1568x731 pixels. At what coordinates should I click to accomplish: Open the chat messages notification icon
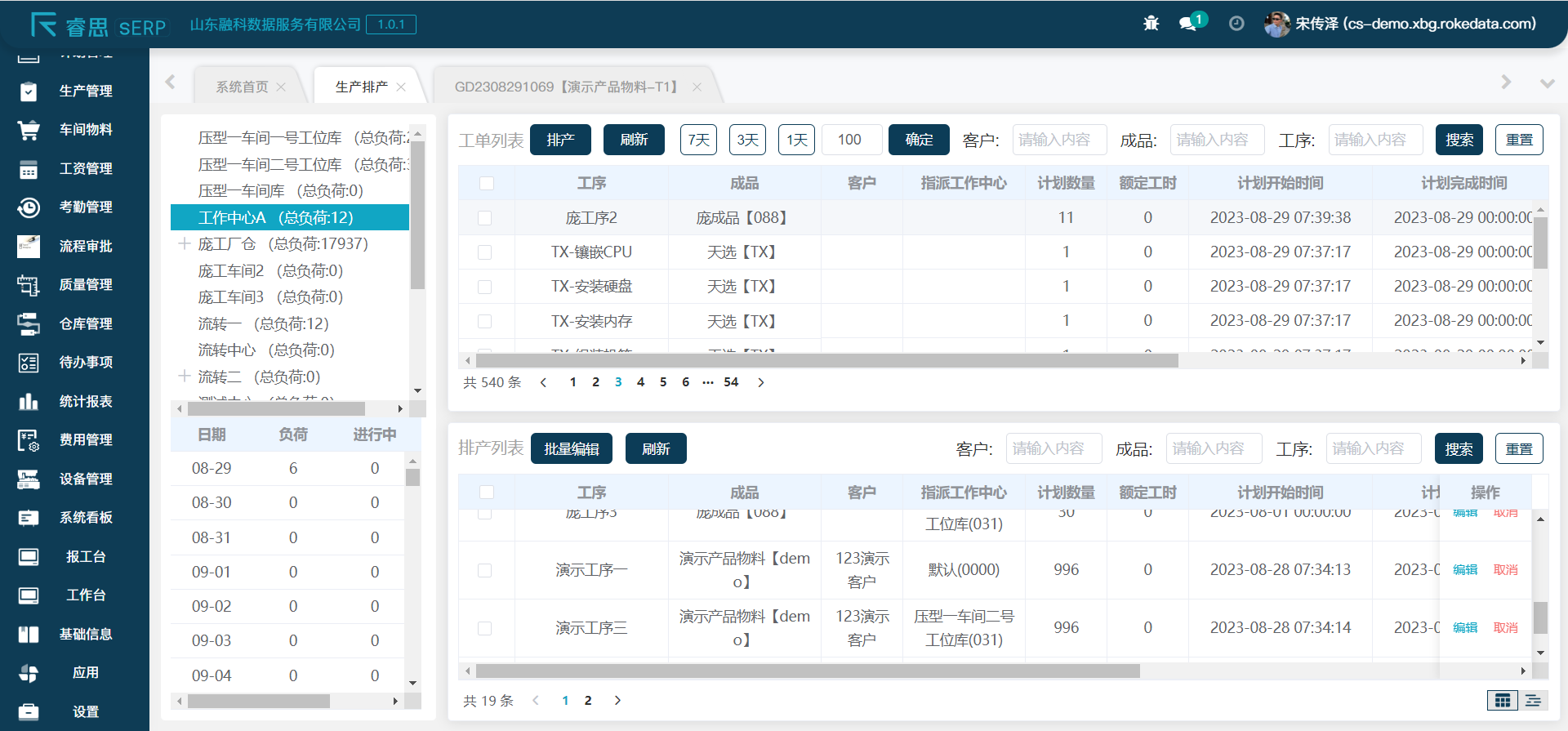1188,24
